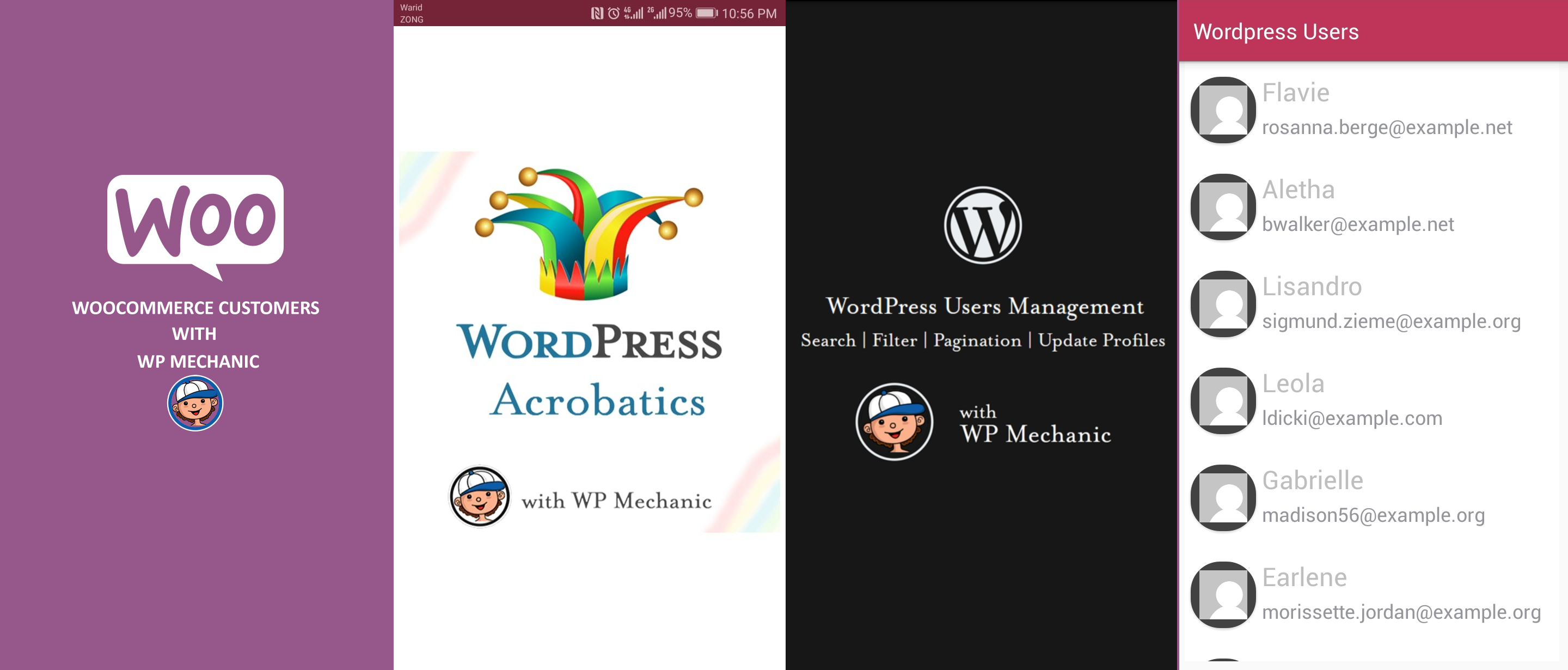Screen dimensions: 1568x670
Task: Select the user name Leola
Action: coord(1293,383)
